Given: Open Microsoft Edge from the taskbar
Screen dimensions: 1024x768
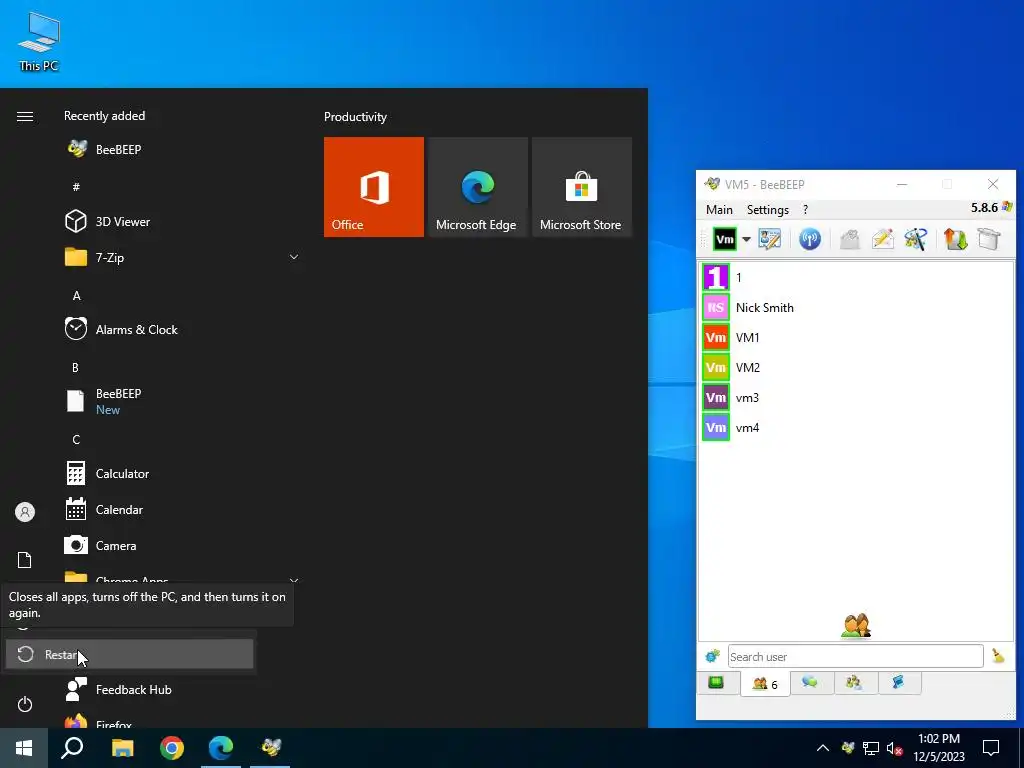Looking at the screenshot, I should [221, 748].
